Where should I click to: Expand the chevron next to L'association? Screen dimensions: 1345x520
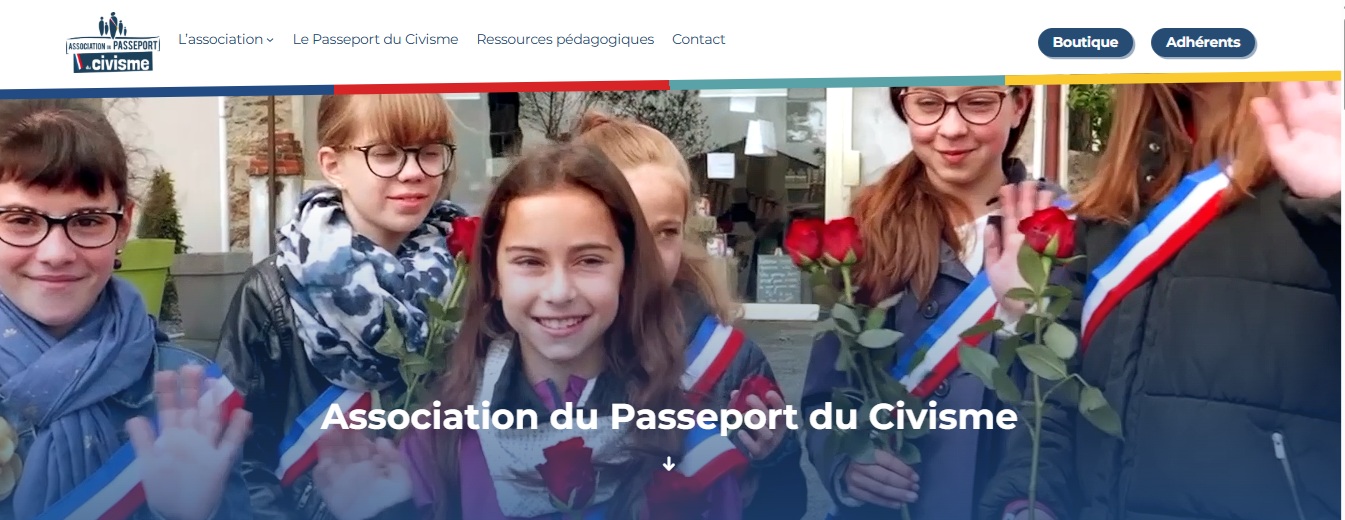[x=270, y=41]
